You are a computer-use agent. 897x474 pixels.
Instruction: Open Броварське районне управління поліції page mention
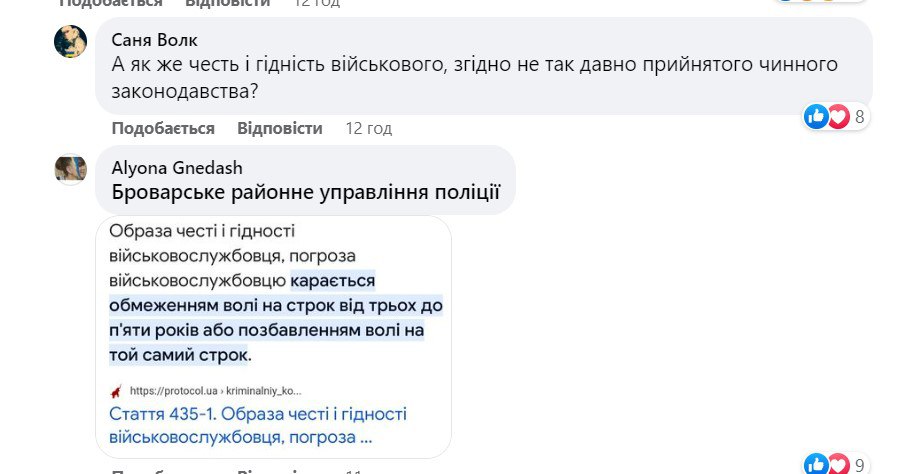pyautogui.click(x=306, y=191)
